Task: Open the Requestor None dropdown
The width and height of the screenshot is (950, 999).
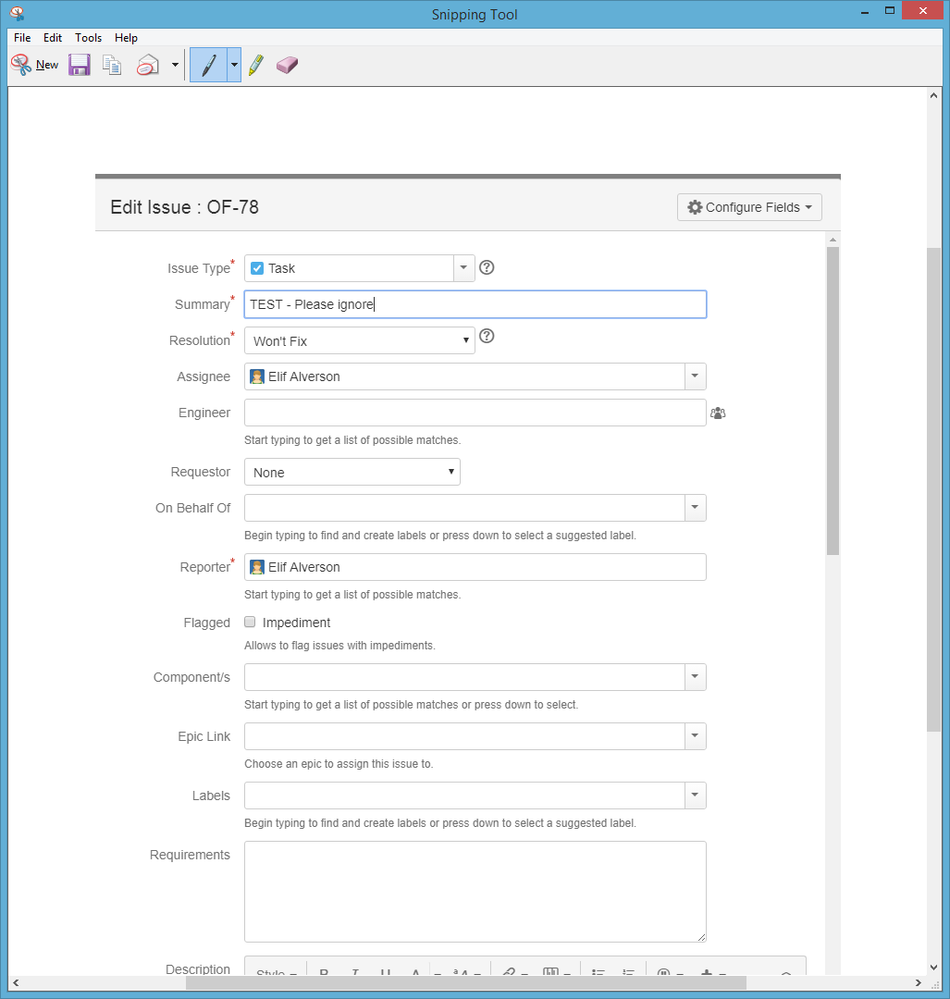Action: tap(352, 472)
